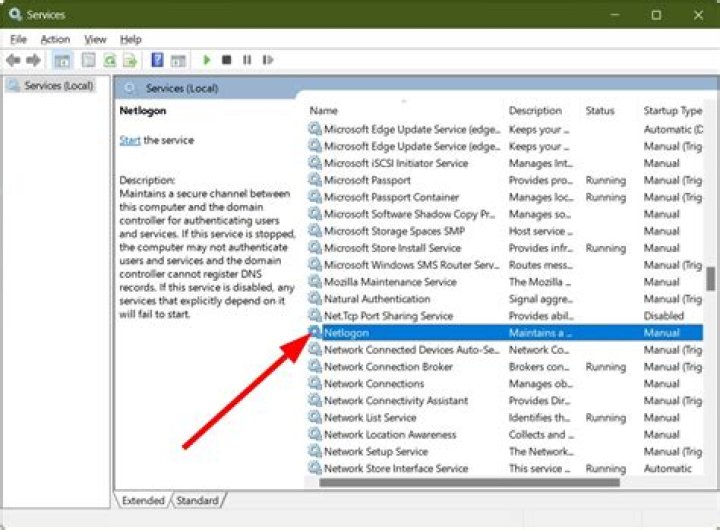
Task: Click 'Collects and' description cell
Action: click(x=541, y=434)
